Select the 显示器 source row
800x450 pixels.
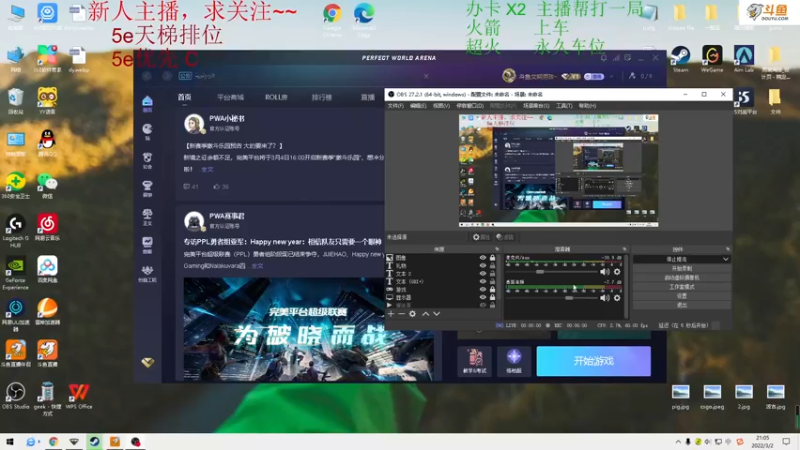click(441, 297)
